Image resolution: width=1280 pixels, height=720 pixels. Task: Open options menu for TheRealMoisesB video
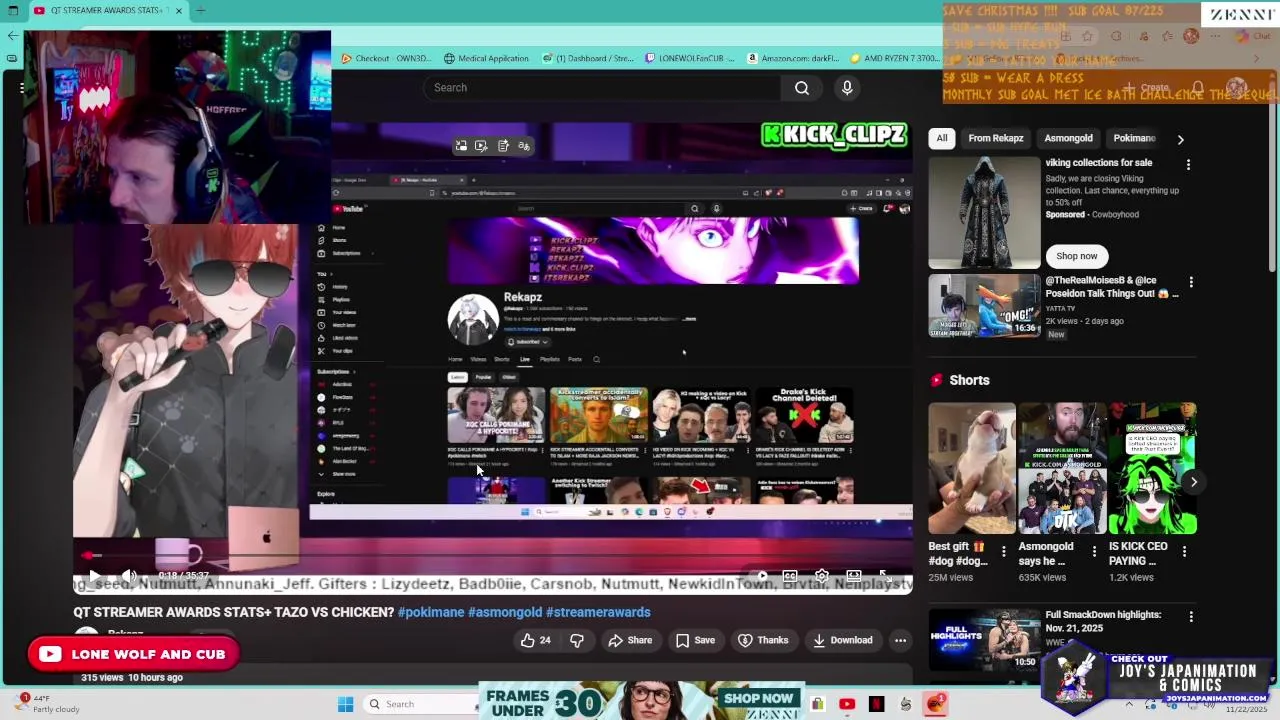1190,283
